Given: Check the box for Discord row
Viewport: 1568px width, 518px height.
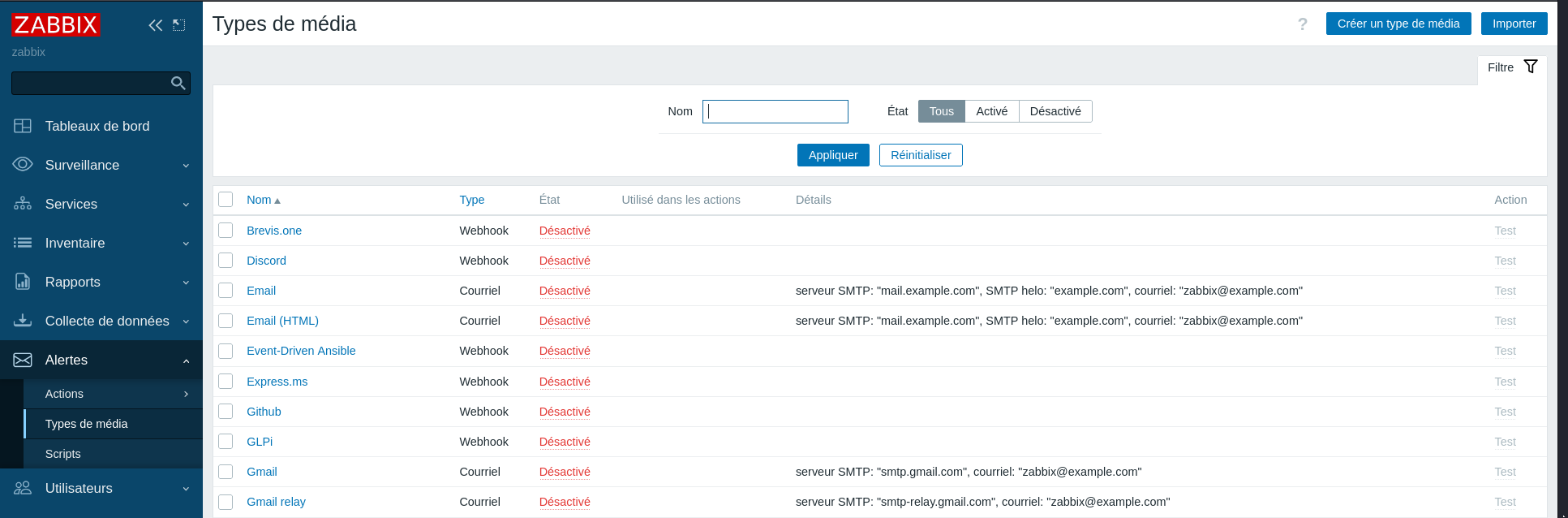Looking at the screenshot, I should click(226, 261).
